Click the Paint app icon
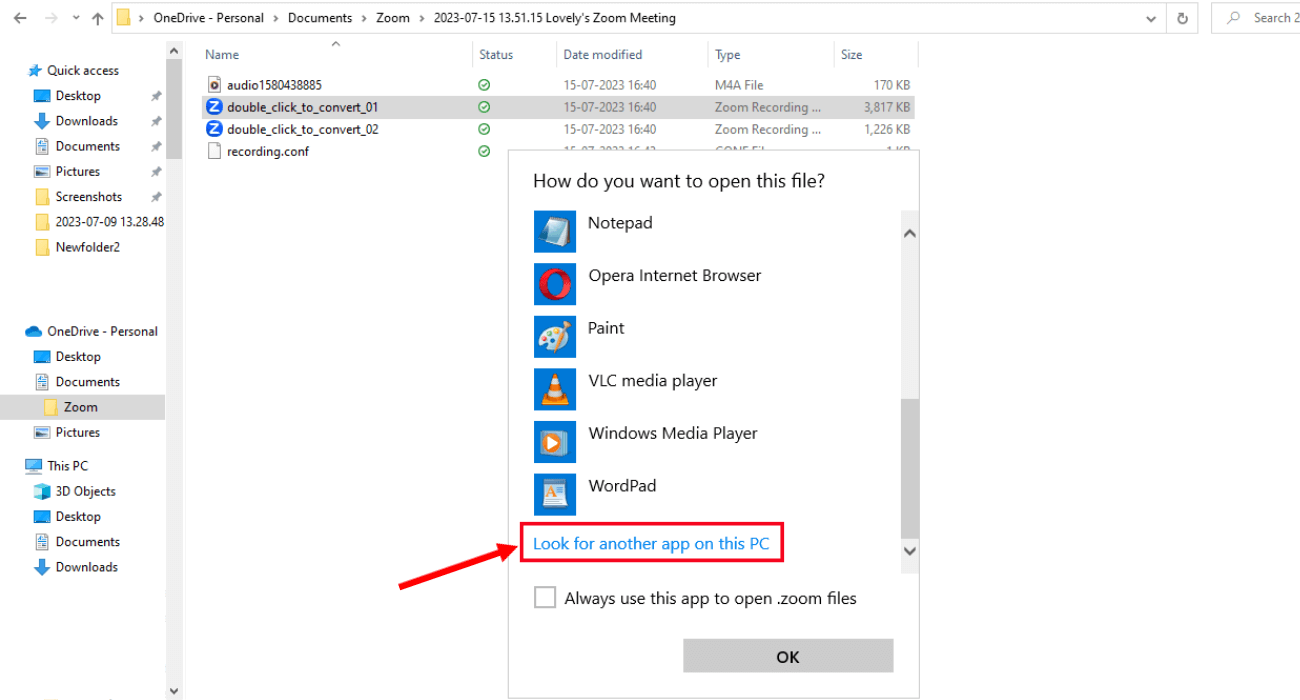Viewport: 1300px width, 700px height. [555, 337]
